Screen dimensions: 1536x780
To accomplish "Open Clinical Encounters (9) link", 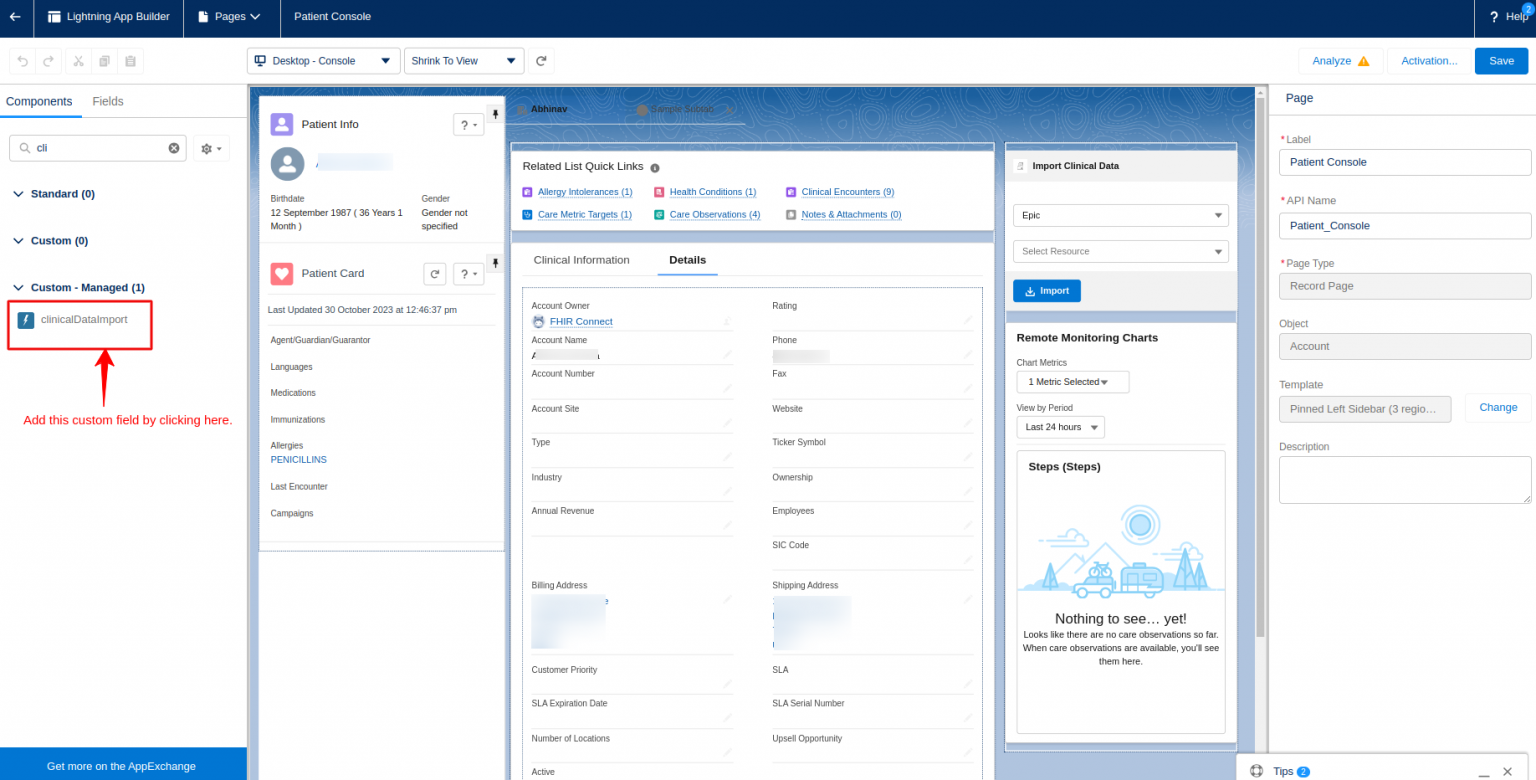I will click(x=848, y=192).
